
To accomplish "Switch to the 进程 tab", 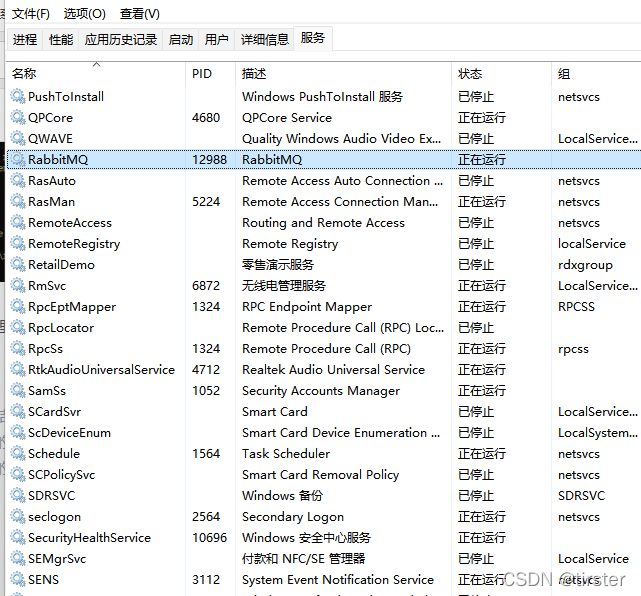I will 25,40.
